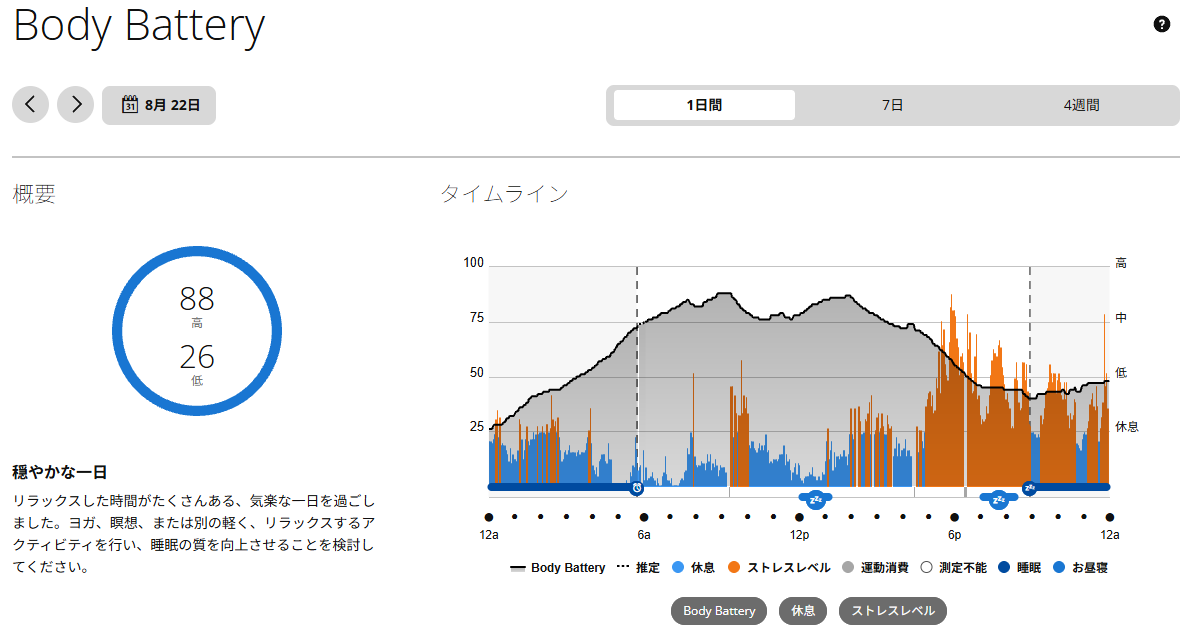Toggle the 休息 series button

803,611
